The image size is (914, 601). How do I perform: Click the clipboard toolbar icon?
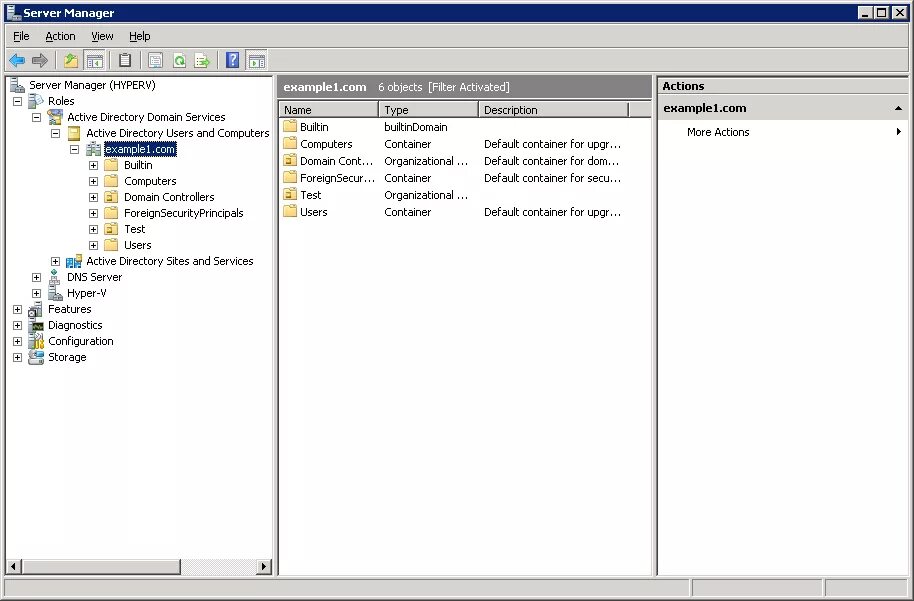coord(125,60)
